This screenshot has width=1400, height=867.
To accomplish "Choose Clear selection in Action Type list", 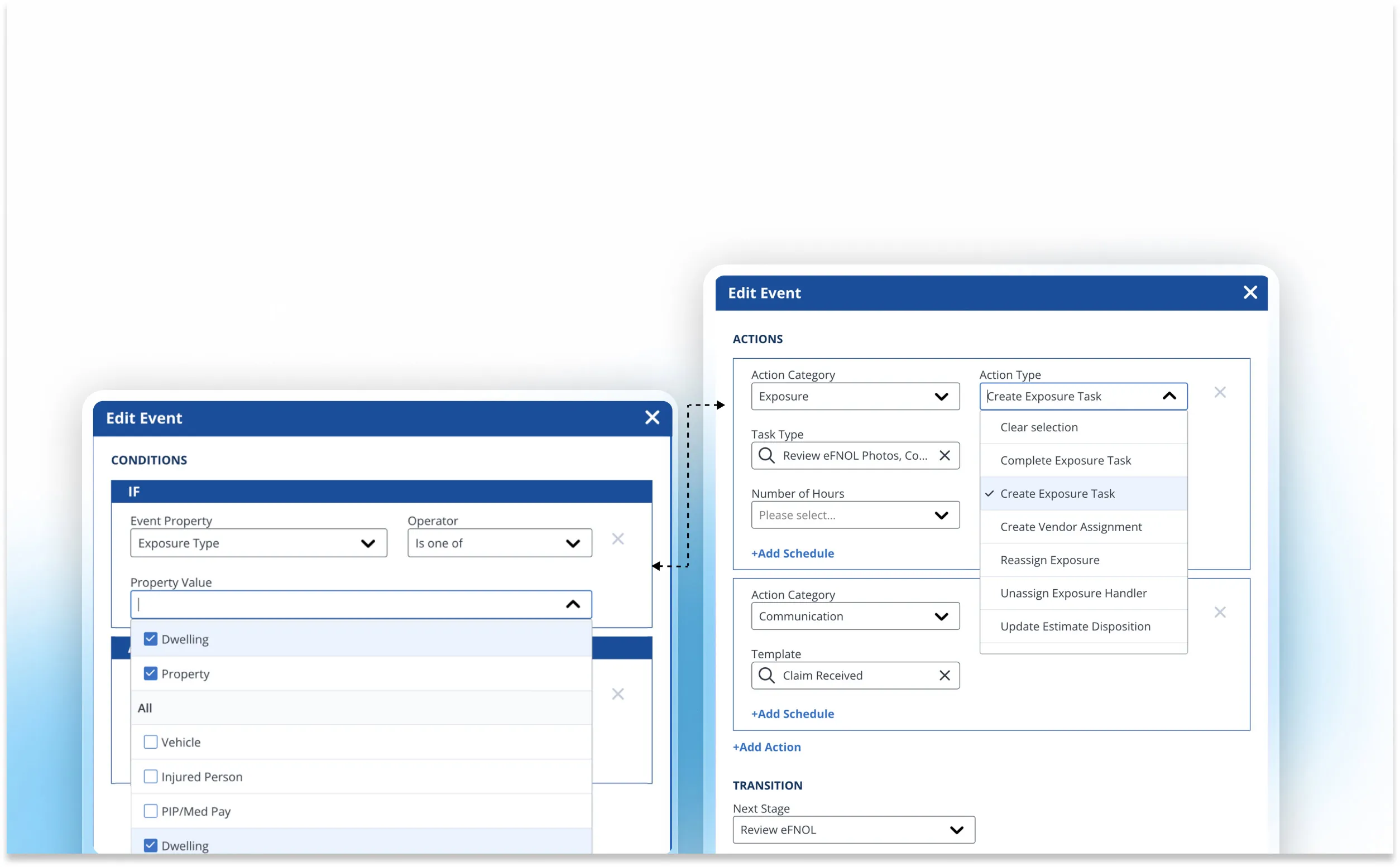I will point(1038,427).
